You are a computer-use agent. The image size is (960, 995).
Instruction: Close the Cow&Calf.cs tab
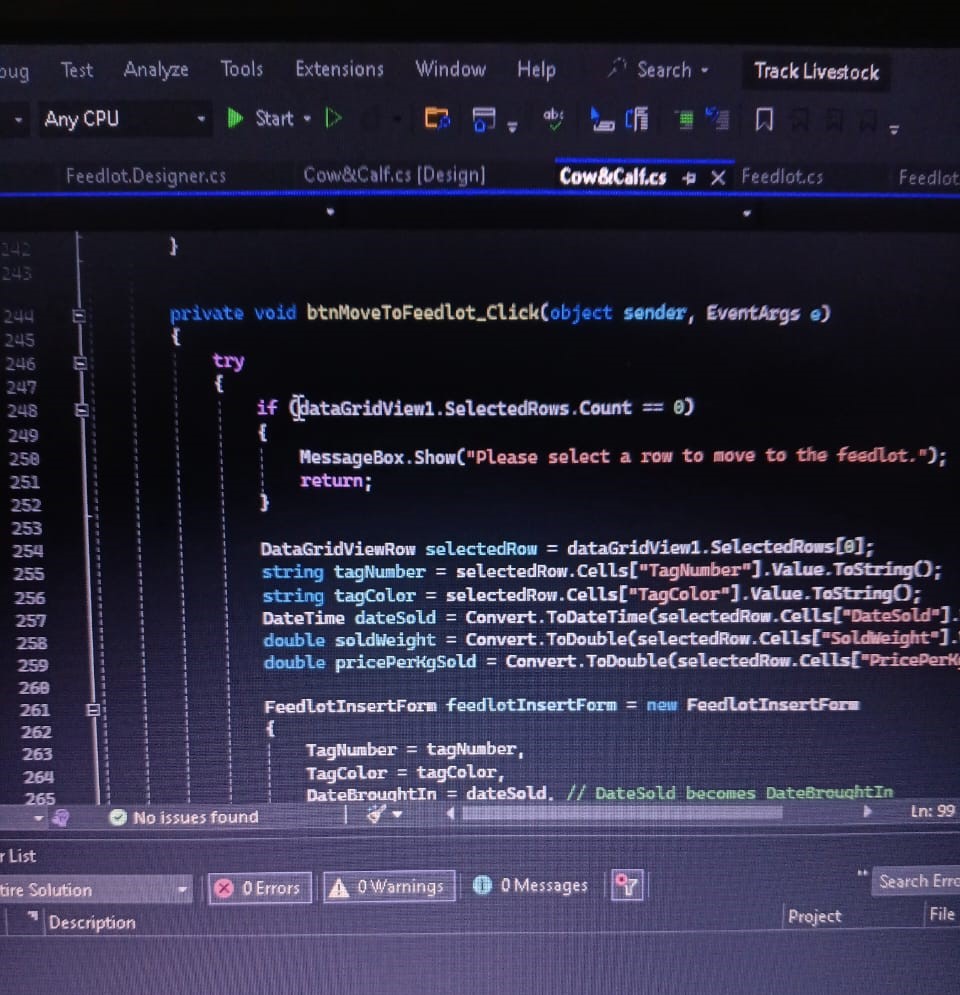(x=717, y=177)
